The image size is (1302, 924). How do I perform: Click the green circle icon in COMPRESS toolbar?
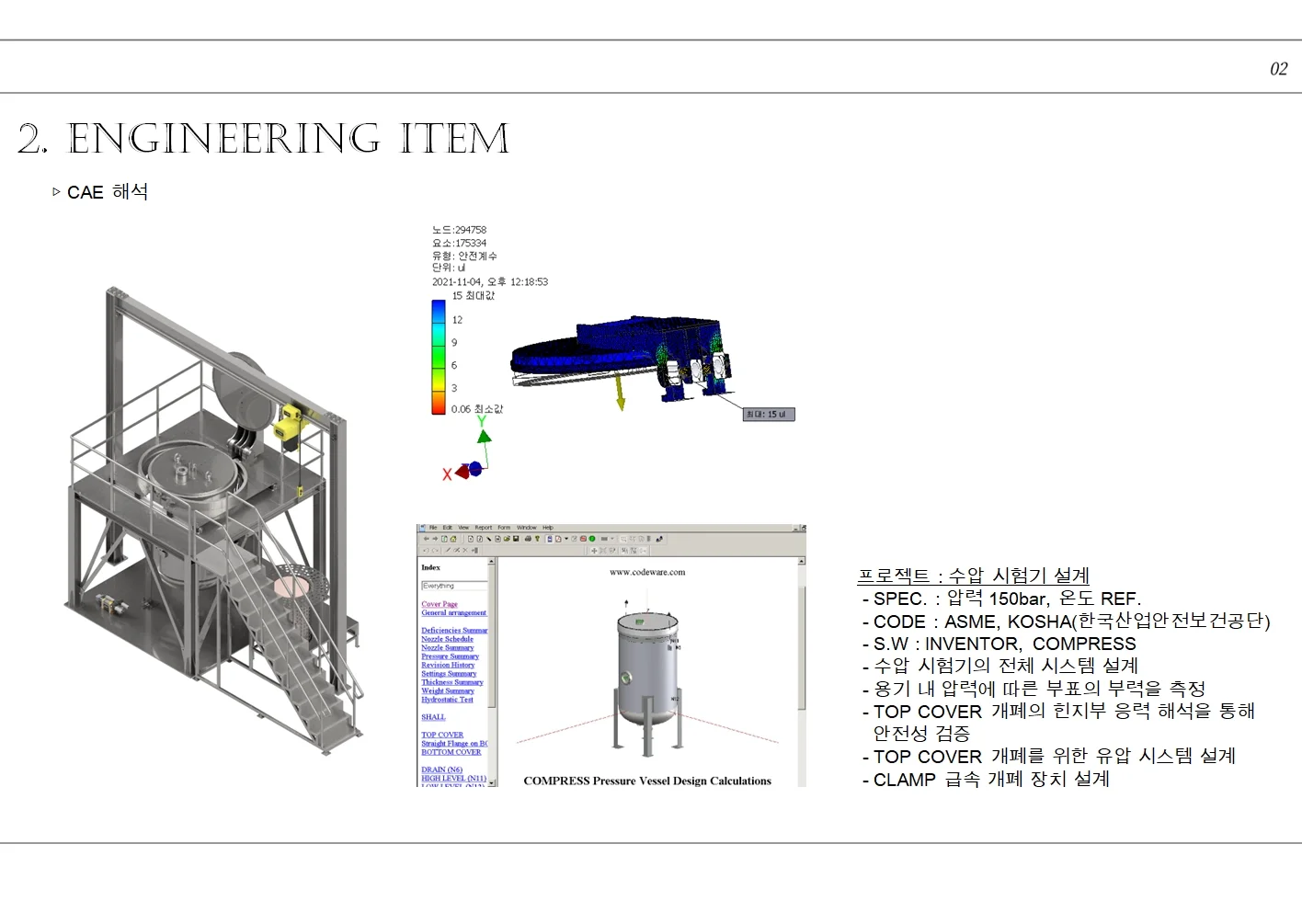[592, 539]
